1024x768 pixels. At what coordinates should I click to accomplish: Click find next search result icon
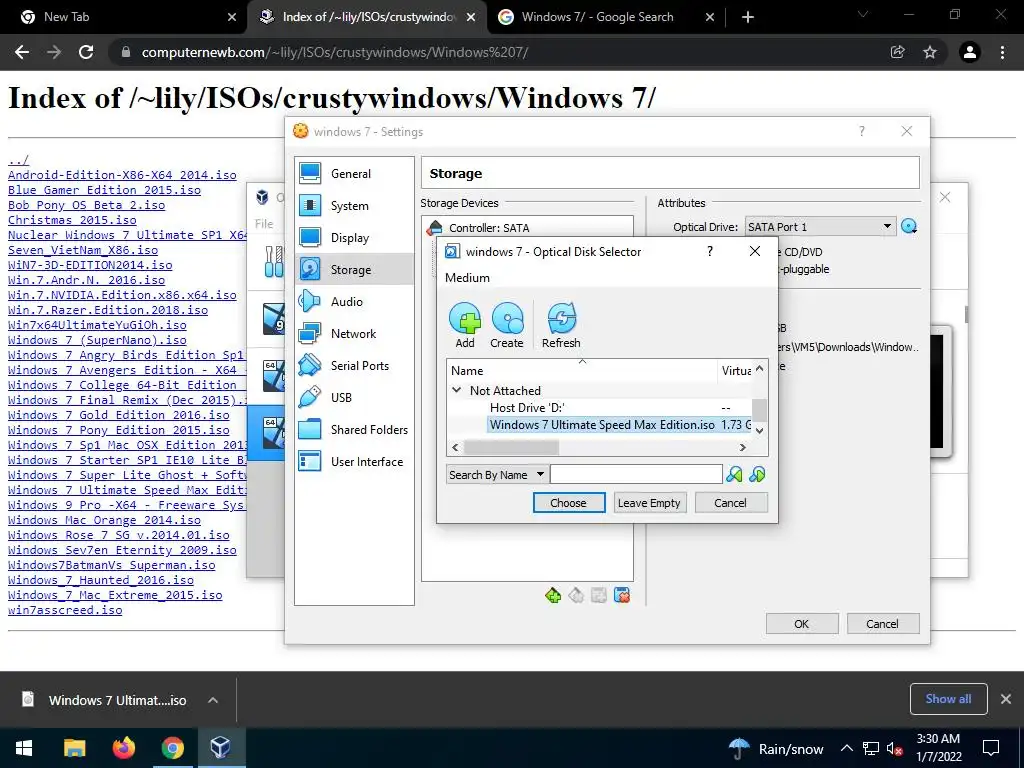click(x=757, y=475)
